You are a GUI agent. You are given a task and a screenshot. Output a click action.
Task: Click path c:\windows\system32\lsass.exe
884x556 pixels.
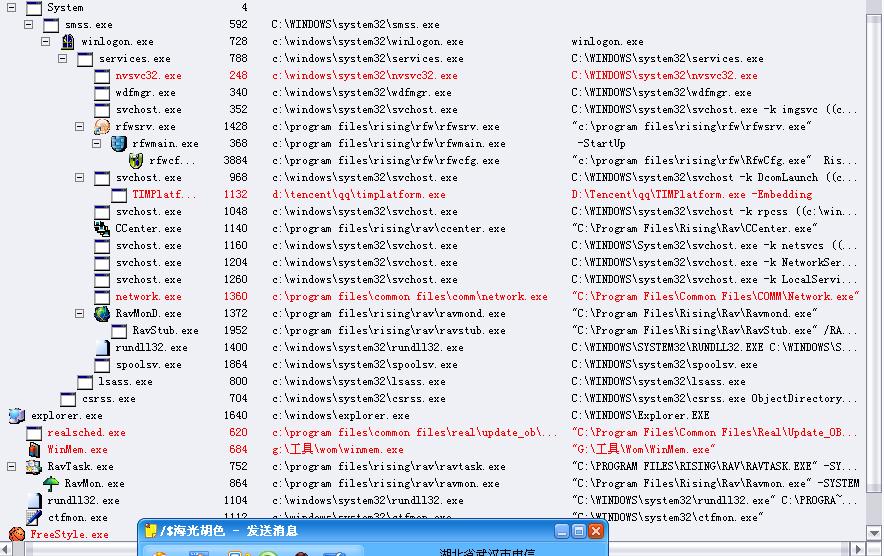(359, 382)
